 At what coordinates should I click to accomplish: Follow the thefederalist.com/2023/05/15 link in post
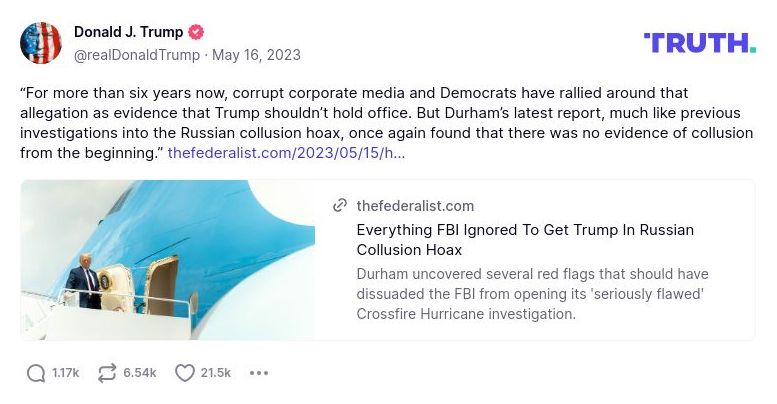pyautogui.click(x=286, y=154)
